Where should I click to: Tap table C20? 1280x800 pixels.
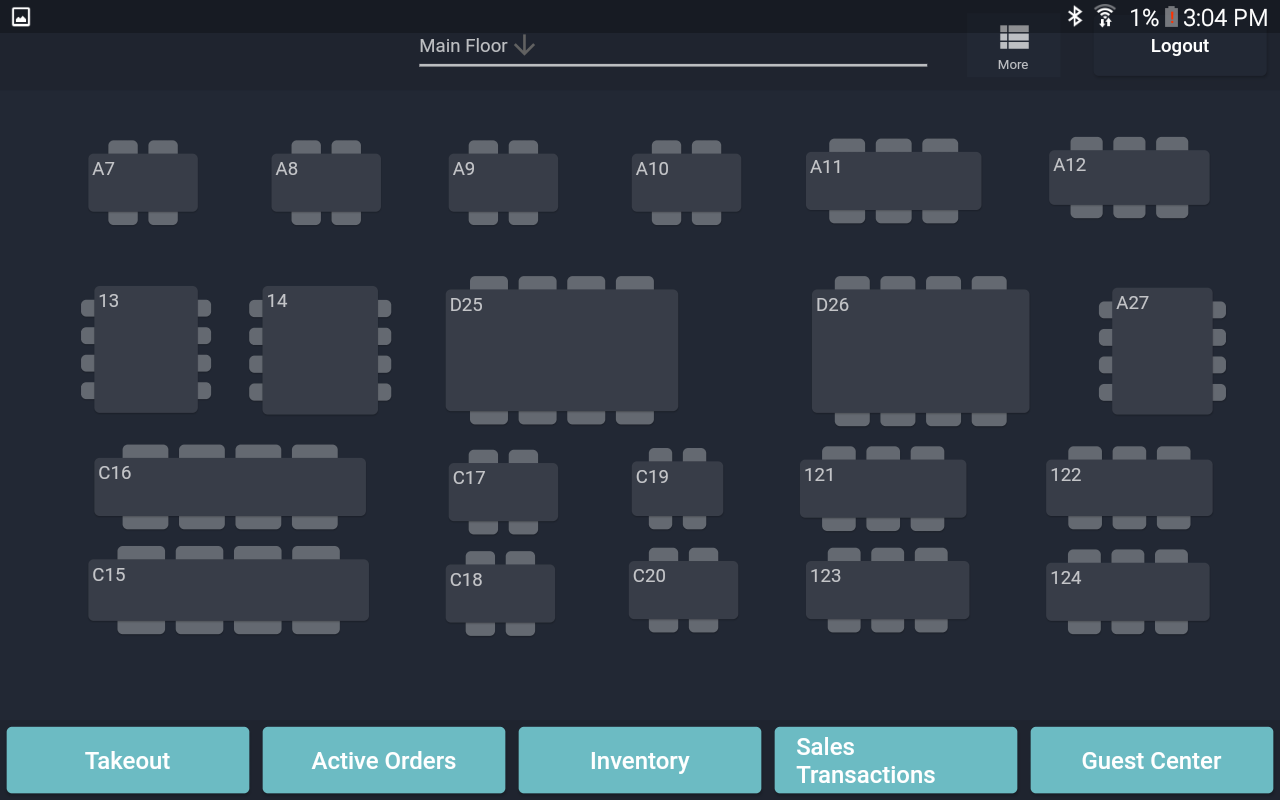[683, 590]
